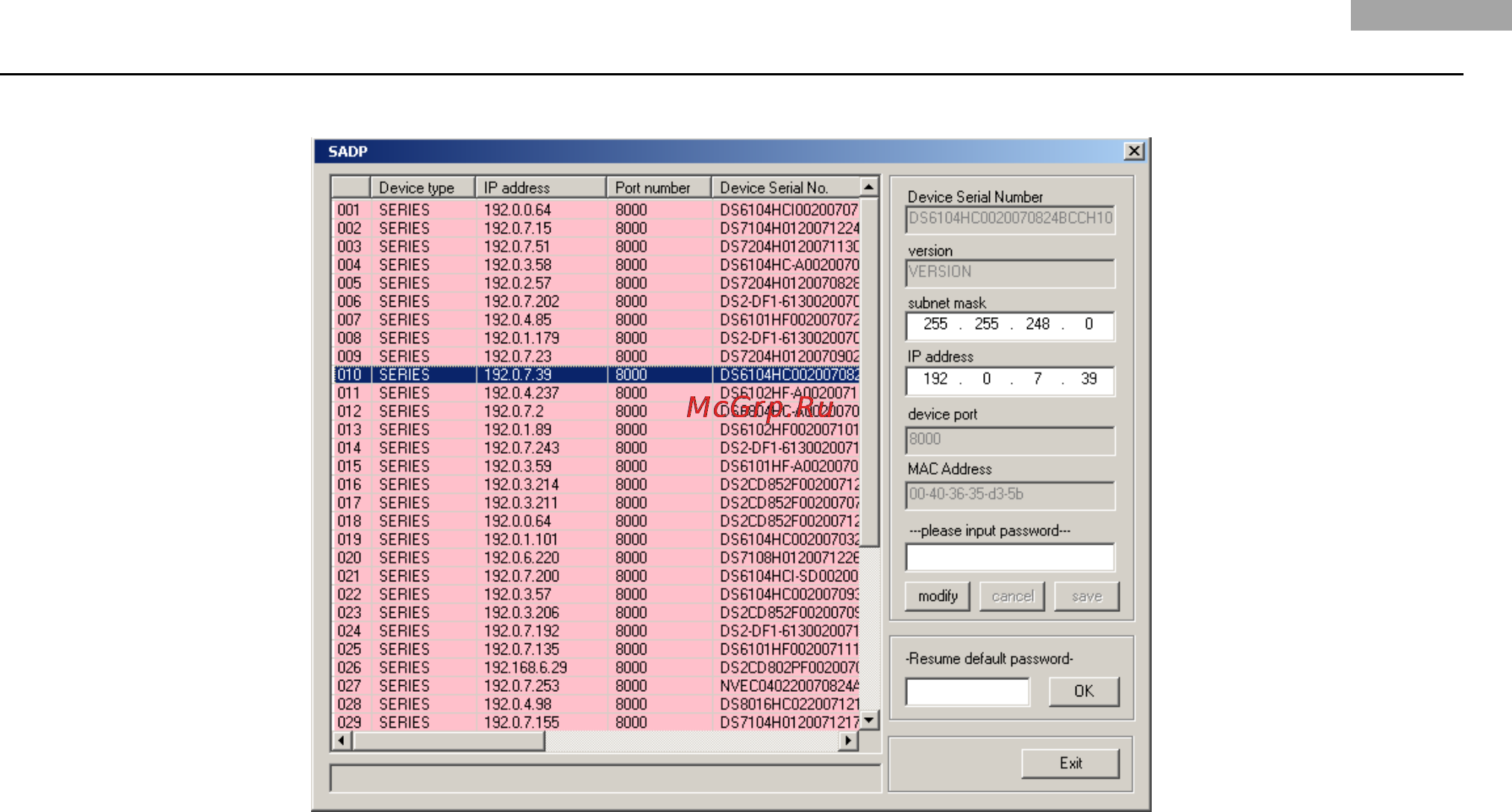The width and height of the screenshot is (1512, 812).
Task: Select row 028 with IP 192.0.4.98
Action: (596, 704)
